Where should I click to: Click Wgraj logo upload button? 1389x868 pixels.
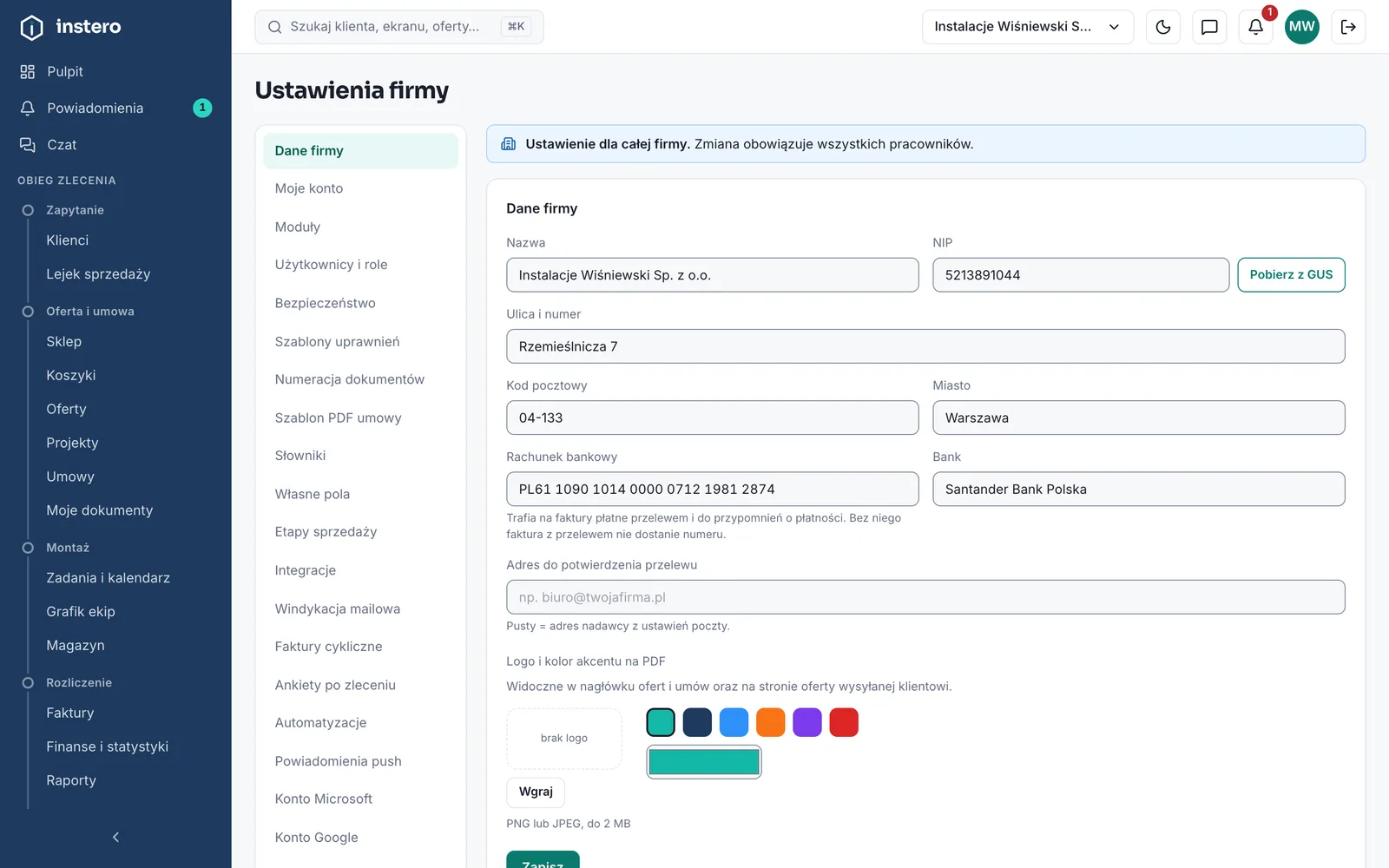pos(536,792)
